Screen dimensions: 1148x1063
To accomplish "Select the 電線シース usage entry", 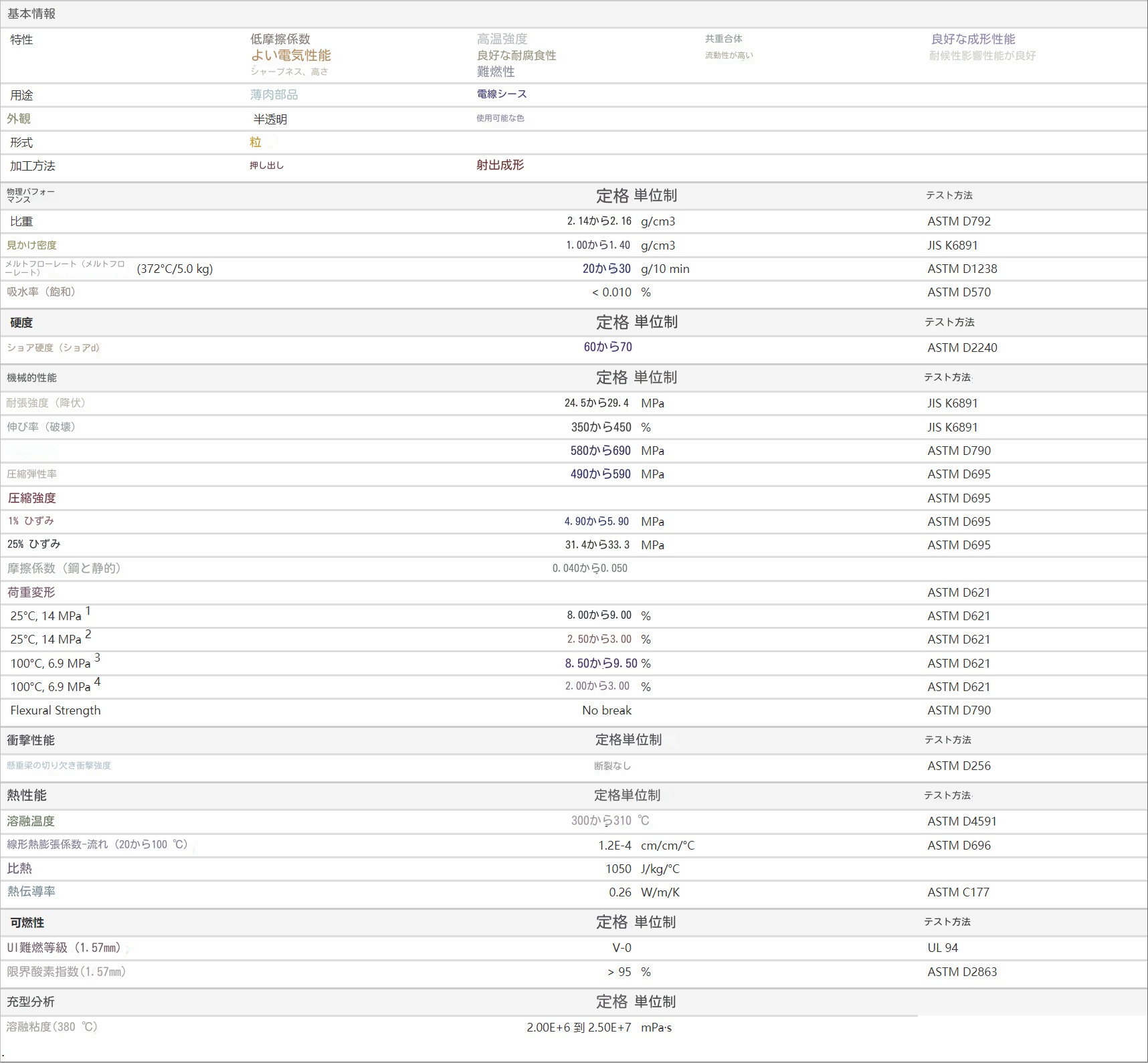I will (502, 94).
